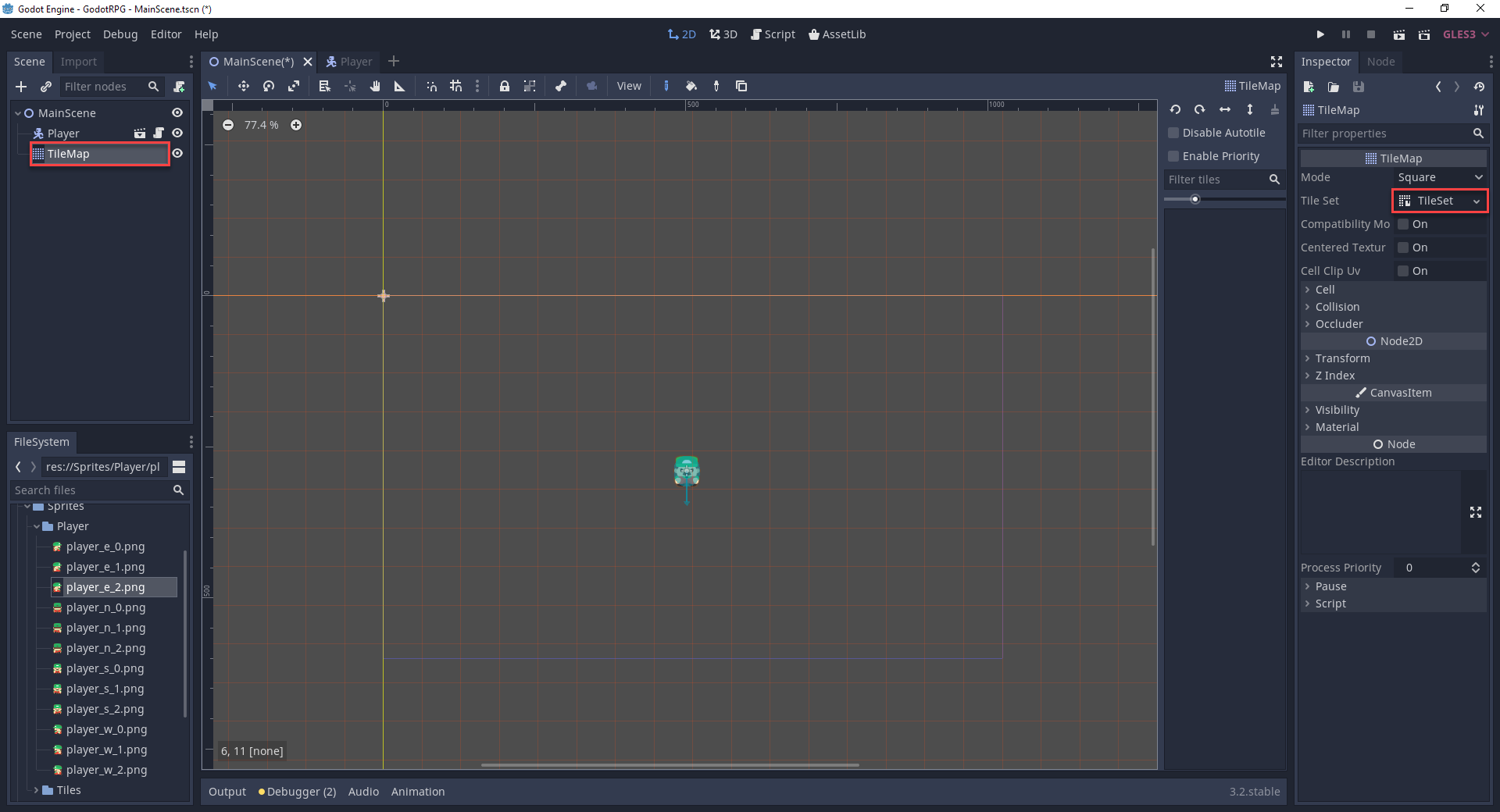Lock the selected node with padlock icon
Screen dimensions: 1500x812
(x=505, y=86)
